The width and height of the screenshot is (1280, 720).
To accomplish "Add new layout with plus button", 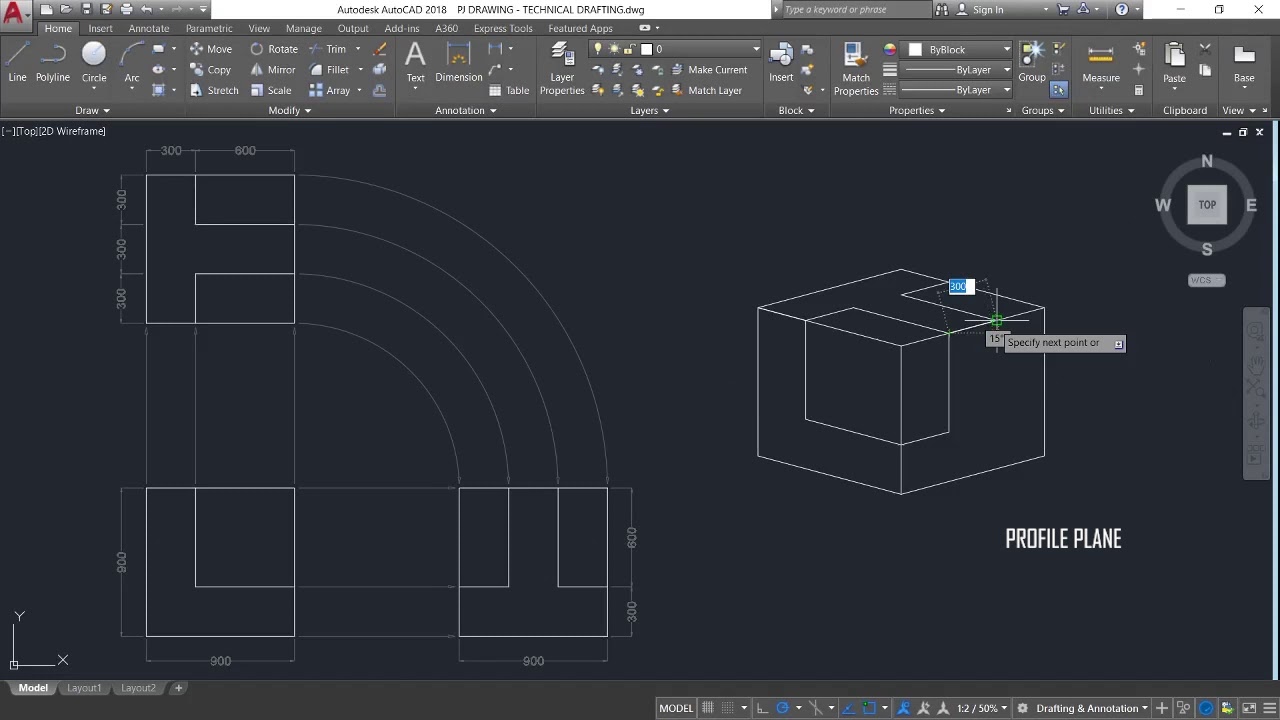I will (179, 688).
